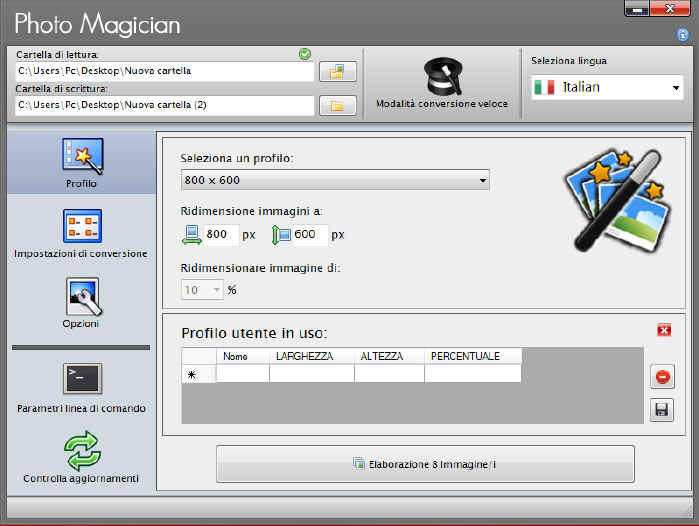Click the Seleziona un profilo: label
Viewport: 699px width, 526px height.
click(x=237, y=159)
